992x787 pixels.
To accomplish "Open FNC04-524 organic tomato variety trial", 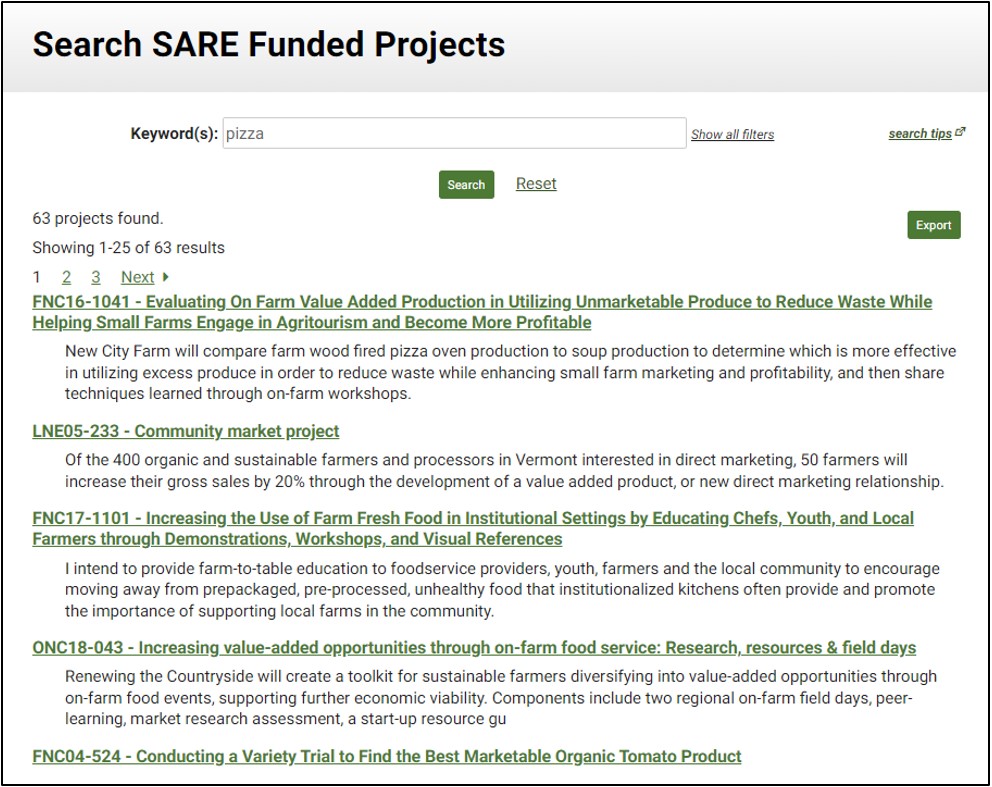I will coord(386,756).
